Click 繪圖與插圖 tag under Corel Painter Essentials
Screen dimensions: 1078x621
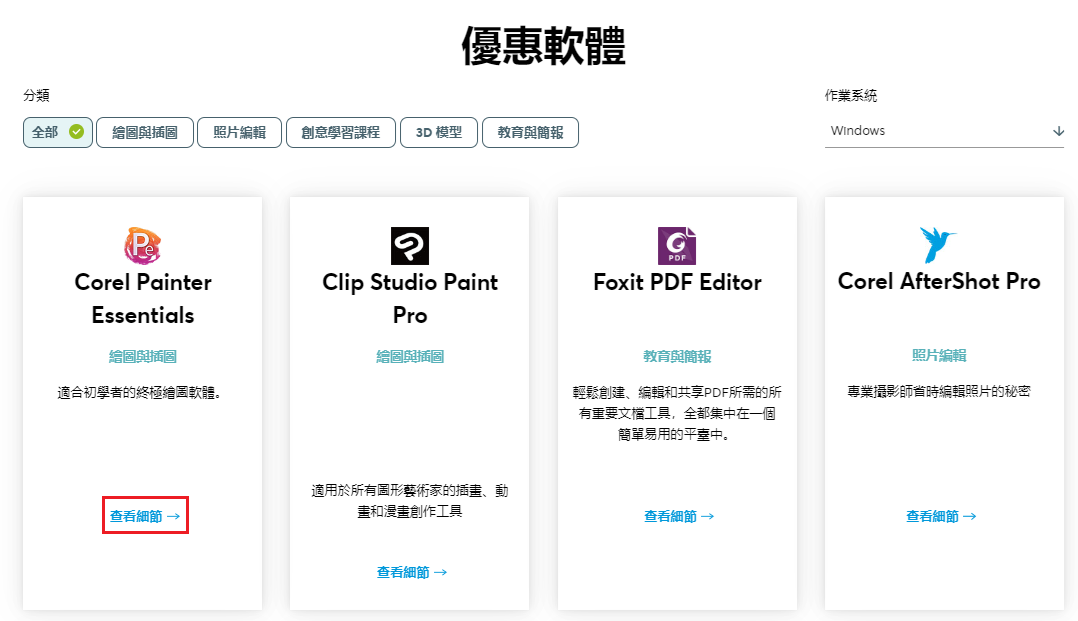click(143, 356)
